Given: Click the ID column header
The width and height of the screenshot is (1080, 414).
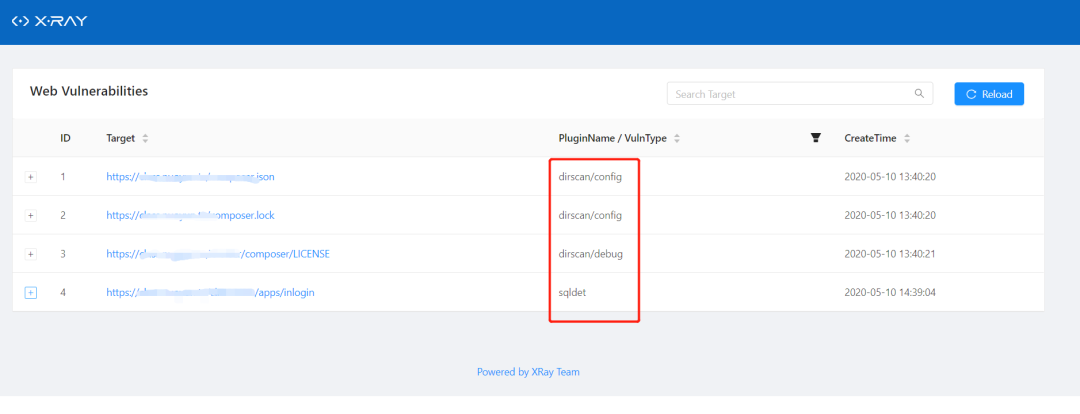Looking at the screenshot, I should click(65, 138).
